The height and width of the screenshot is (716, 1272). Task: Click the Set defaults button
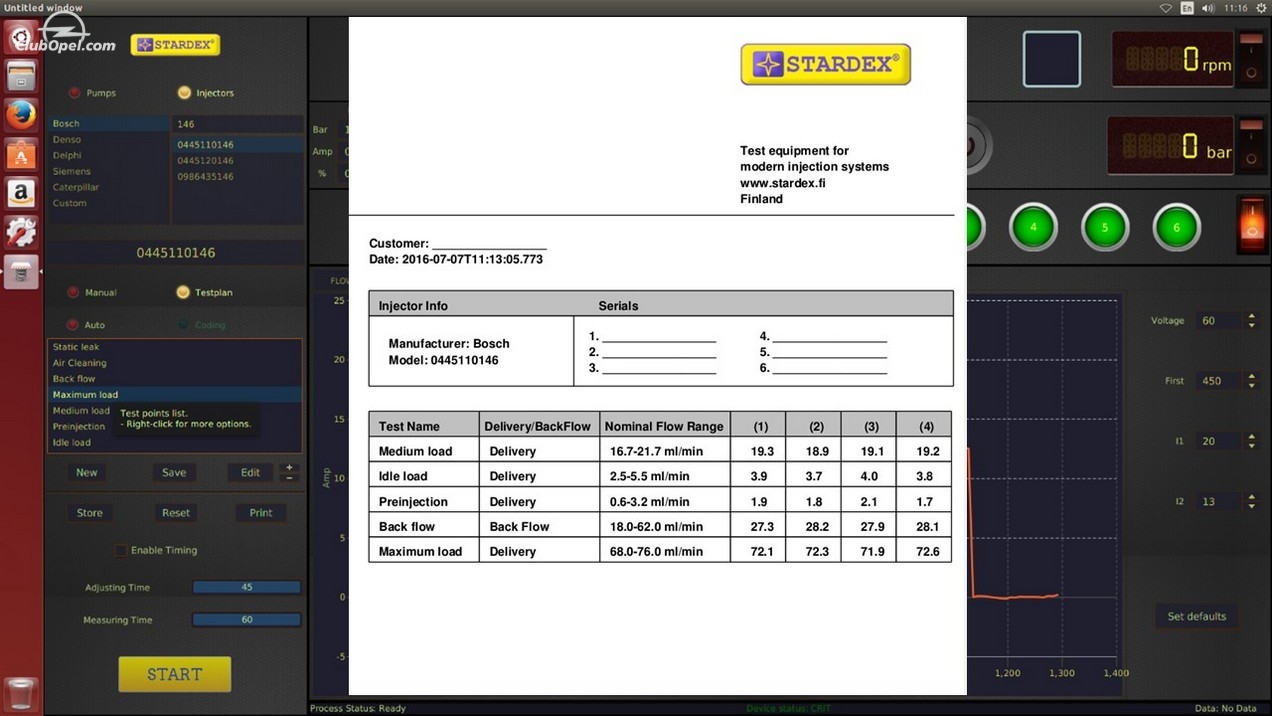click(1197, 617)
